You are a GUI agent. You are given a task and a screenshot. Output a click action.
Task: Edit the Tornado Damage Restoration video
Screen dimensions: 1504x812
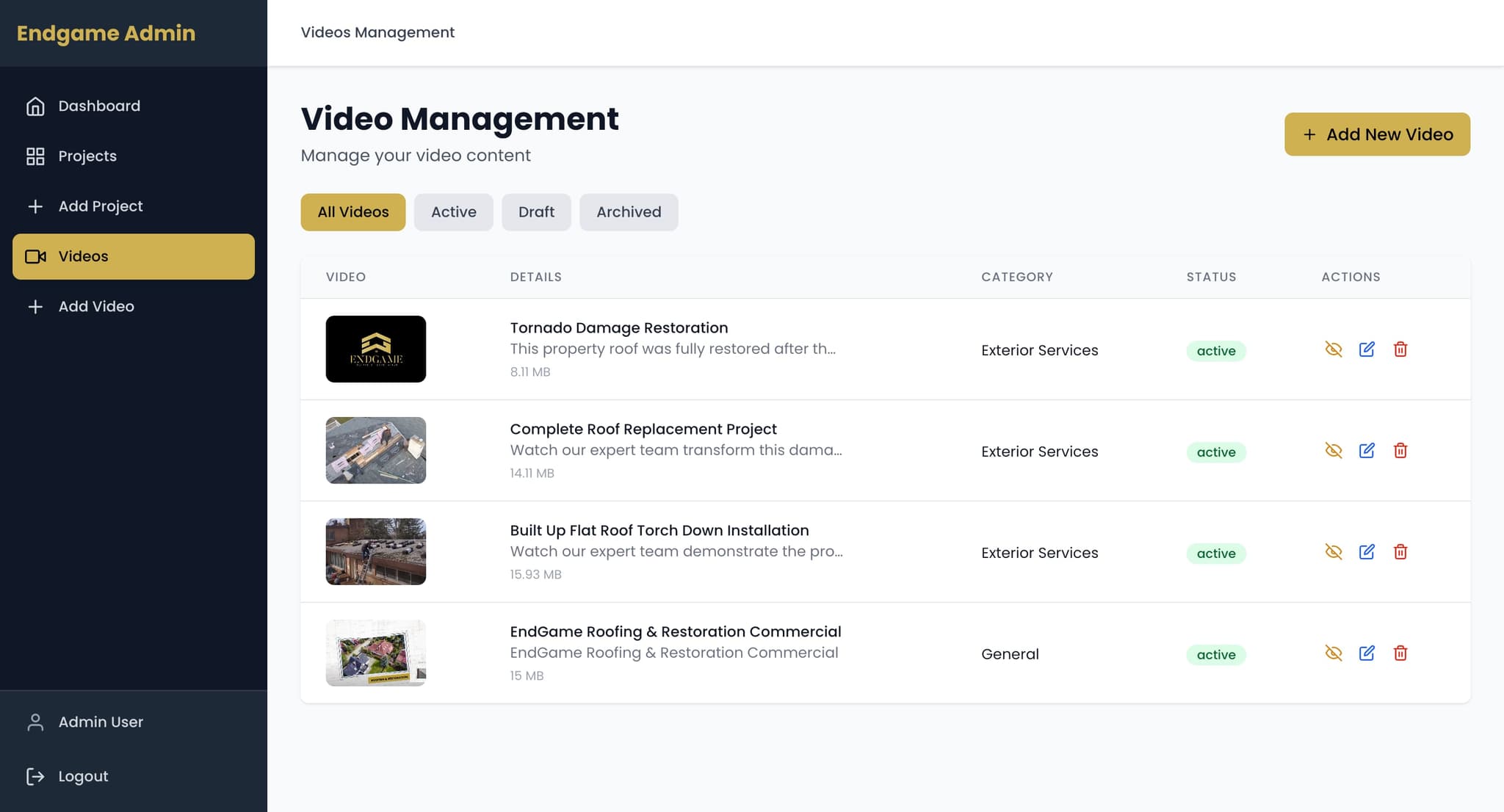1367,349
